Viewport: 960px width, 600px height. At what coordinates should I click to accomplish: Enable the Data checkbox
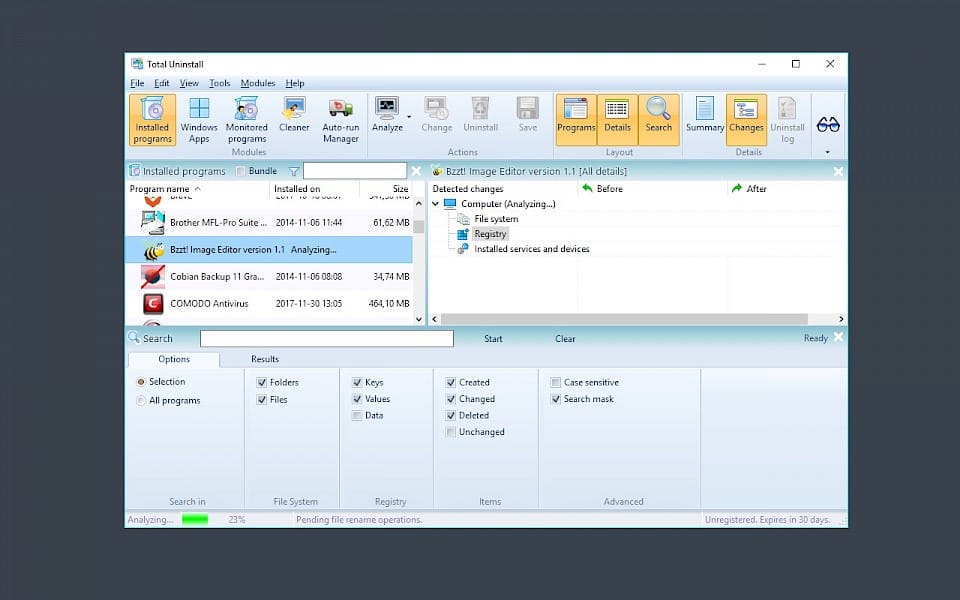(x=357, y=416)
